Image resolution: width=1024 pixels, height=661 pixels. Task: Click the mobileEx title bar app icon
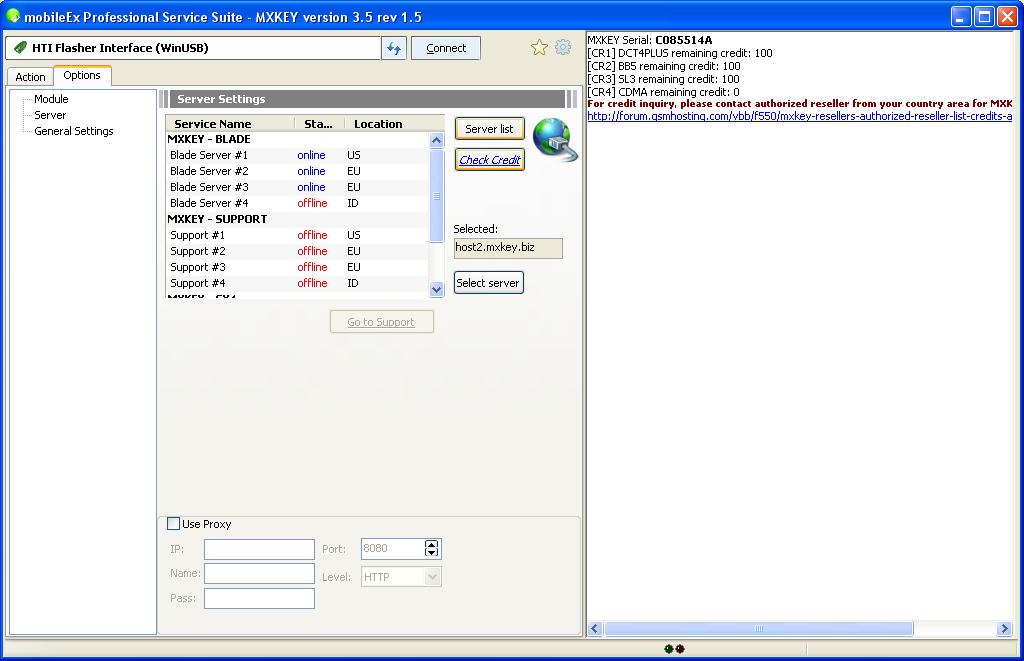coord(12,16)
